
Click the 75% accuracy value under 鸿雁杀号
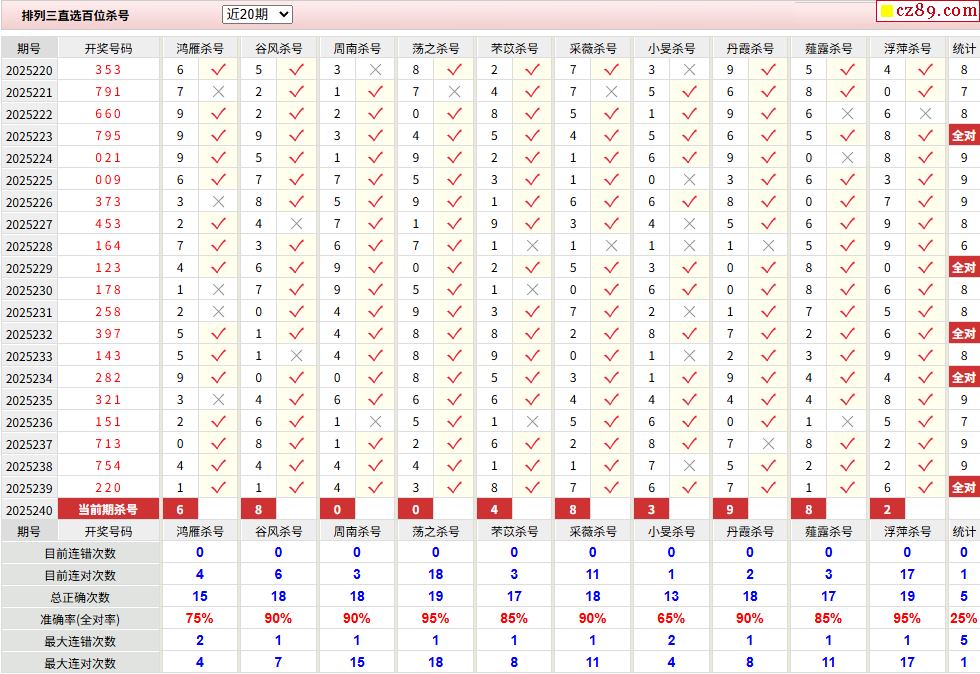click(199, 618)
